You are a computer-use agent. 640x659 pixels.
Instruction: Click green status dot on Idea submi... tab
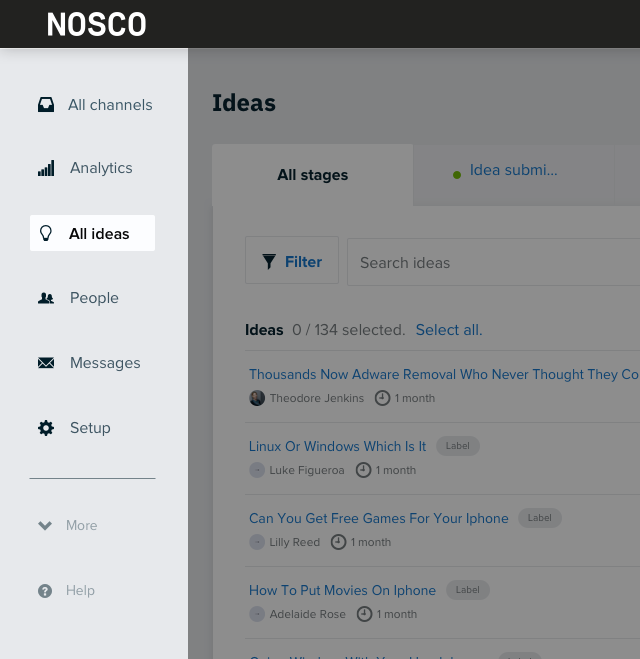pyautogui.click(x=457, y=175)
